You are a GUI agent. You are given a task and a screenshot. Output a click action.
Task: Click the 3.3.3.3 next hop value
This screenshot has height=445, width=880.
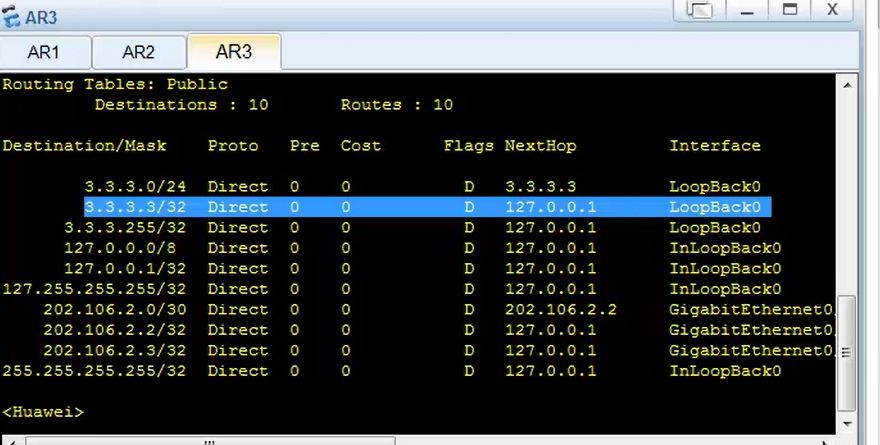540,186
